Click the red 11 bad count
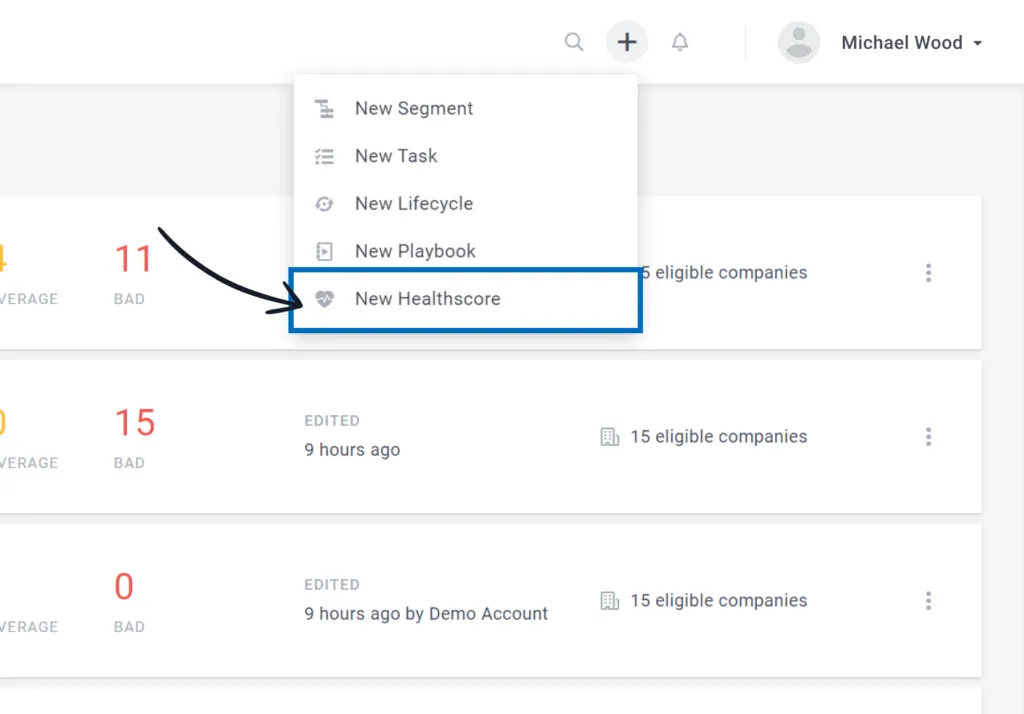This screenshot has width=1024, height=714. 134,259
